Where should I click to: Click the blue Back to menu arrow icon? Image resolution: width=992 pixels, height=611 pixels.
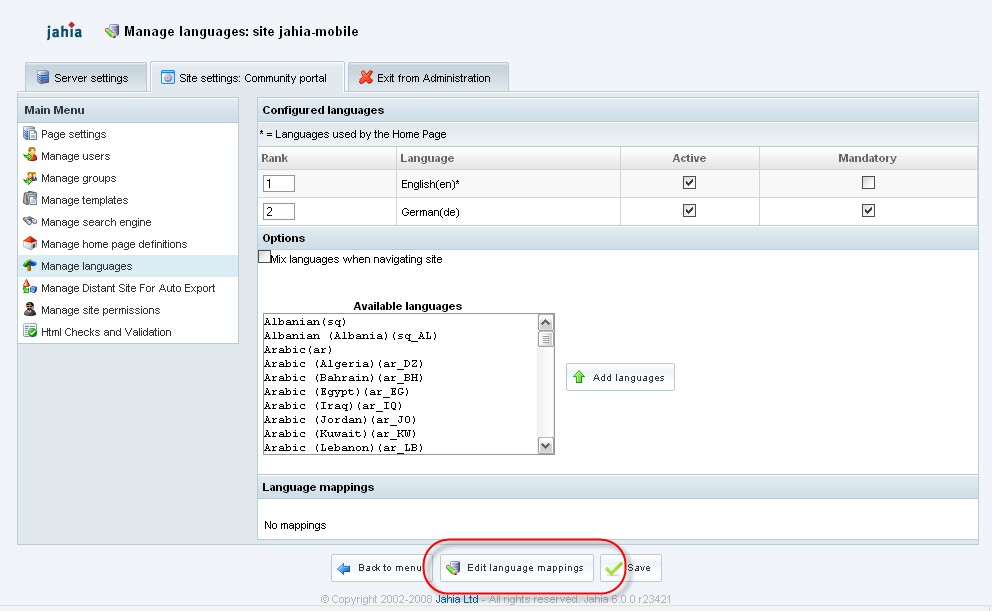[x=344, y=568]
